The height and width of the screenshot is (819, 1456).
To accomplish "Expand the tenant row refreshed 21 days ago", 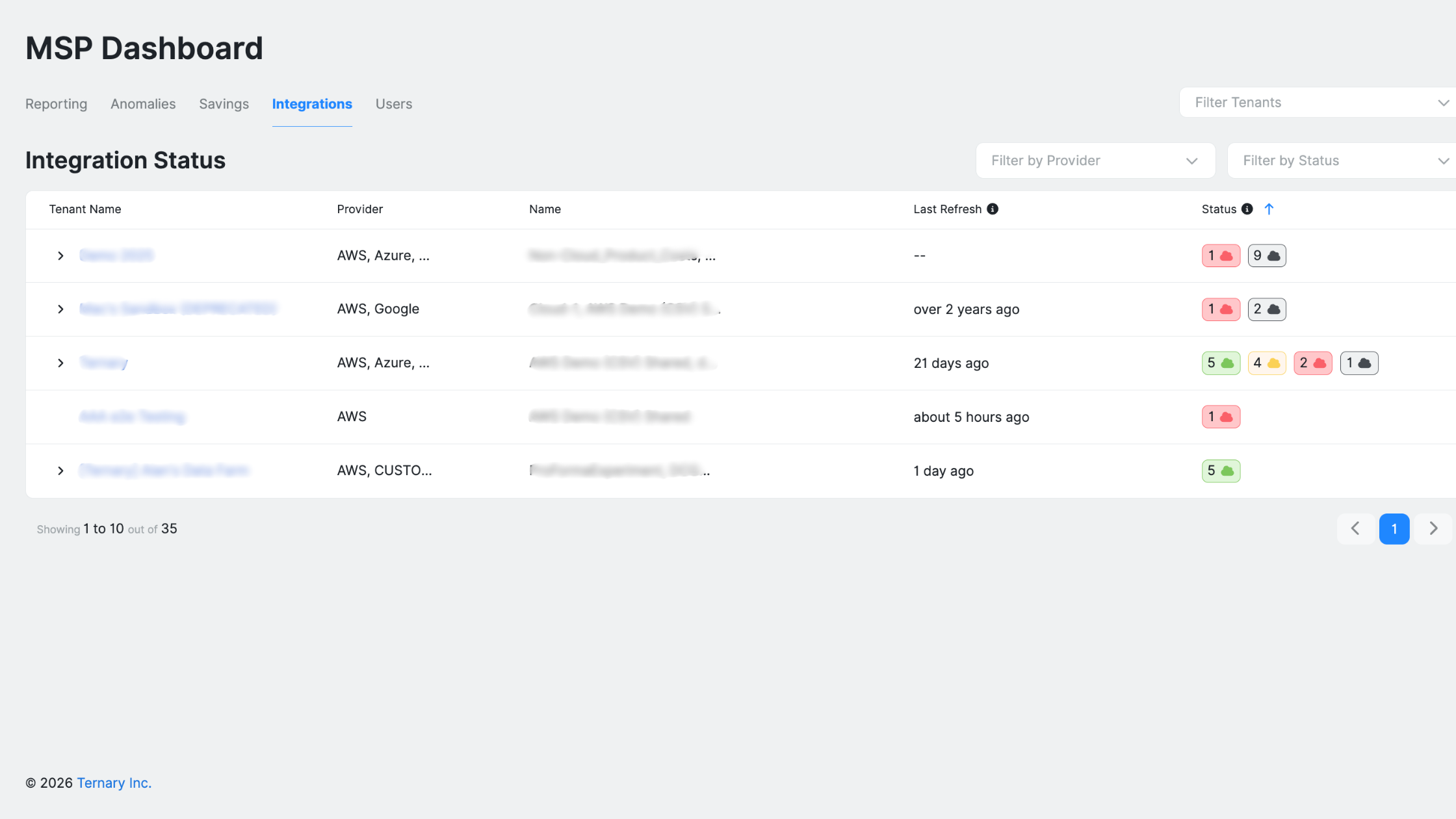I will [x=60, y=363].
